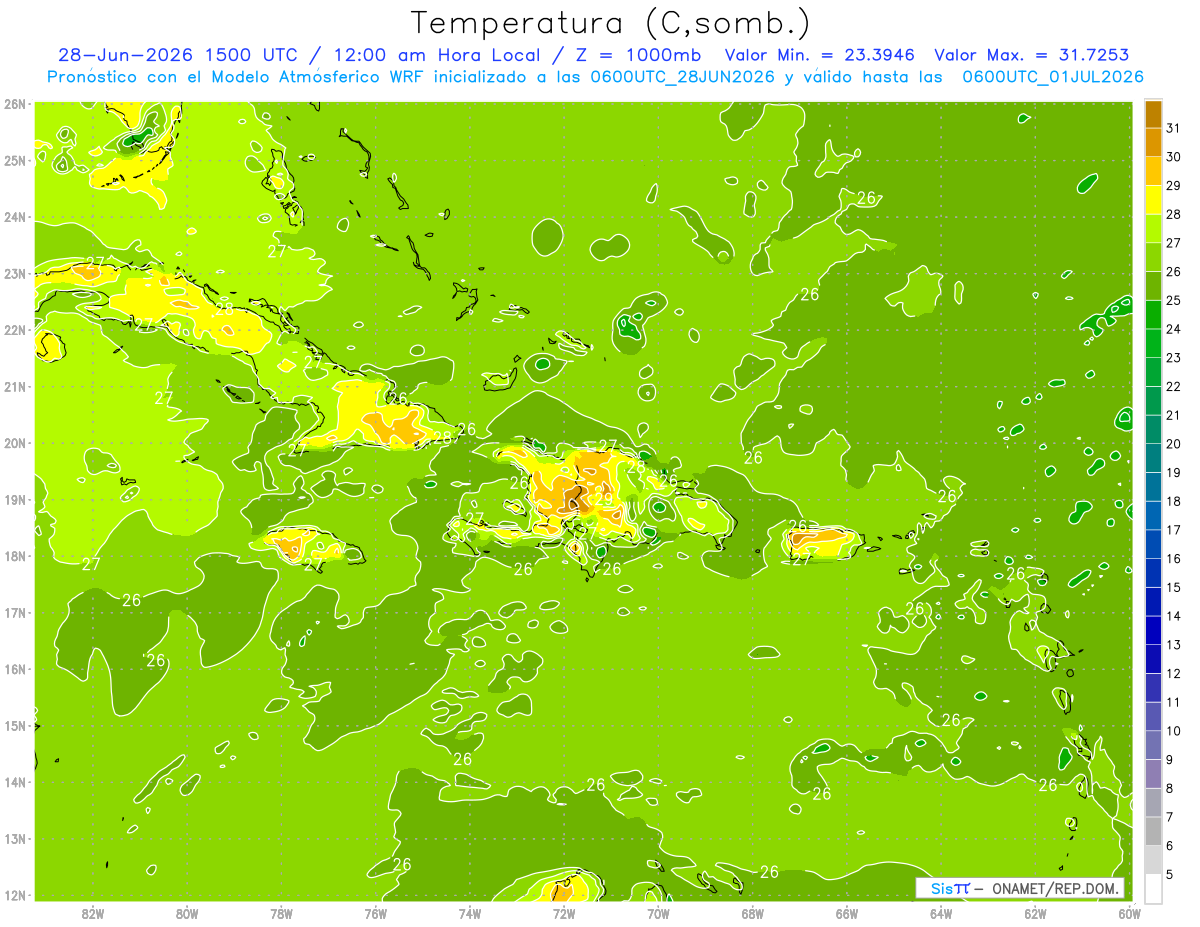Select 'Valor Max. = 31.7253' in the header

[1034, 55]
